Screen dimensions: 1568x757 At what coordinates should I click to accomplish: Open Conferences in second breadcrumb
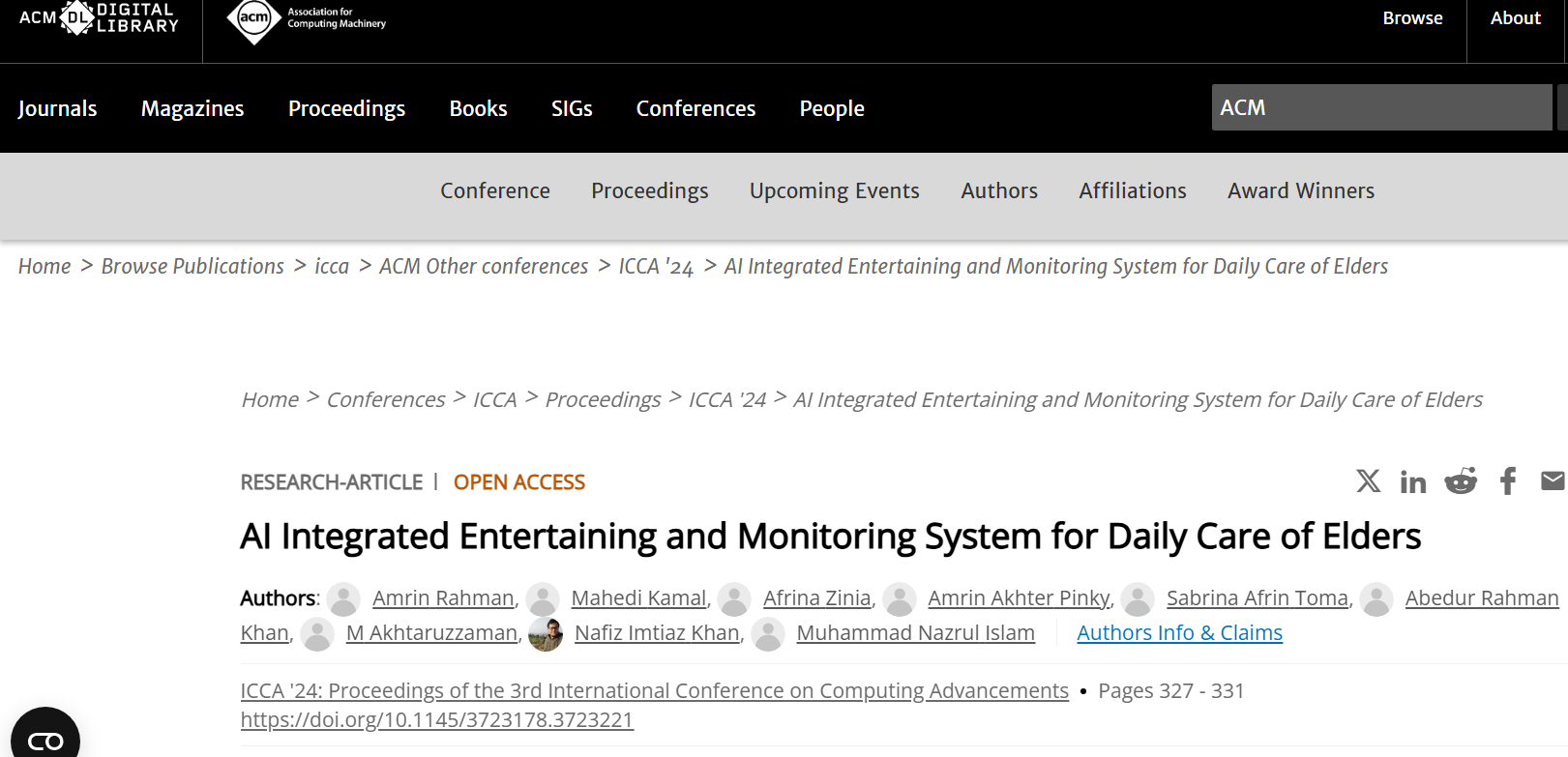(x=386, y=399)
